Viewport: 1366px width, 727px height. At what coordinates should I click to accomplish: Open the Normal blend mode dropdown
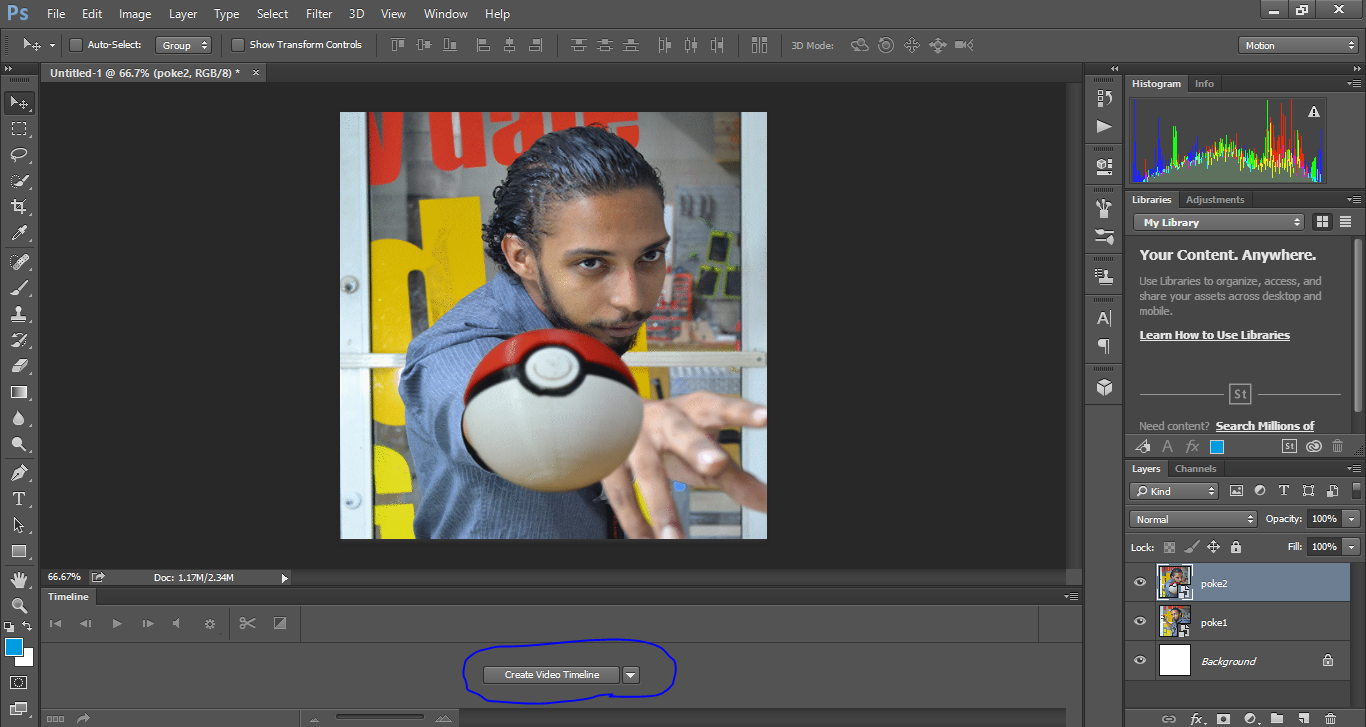point(1193,519)
